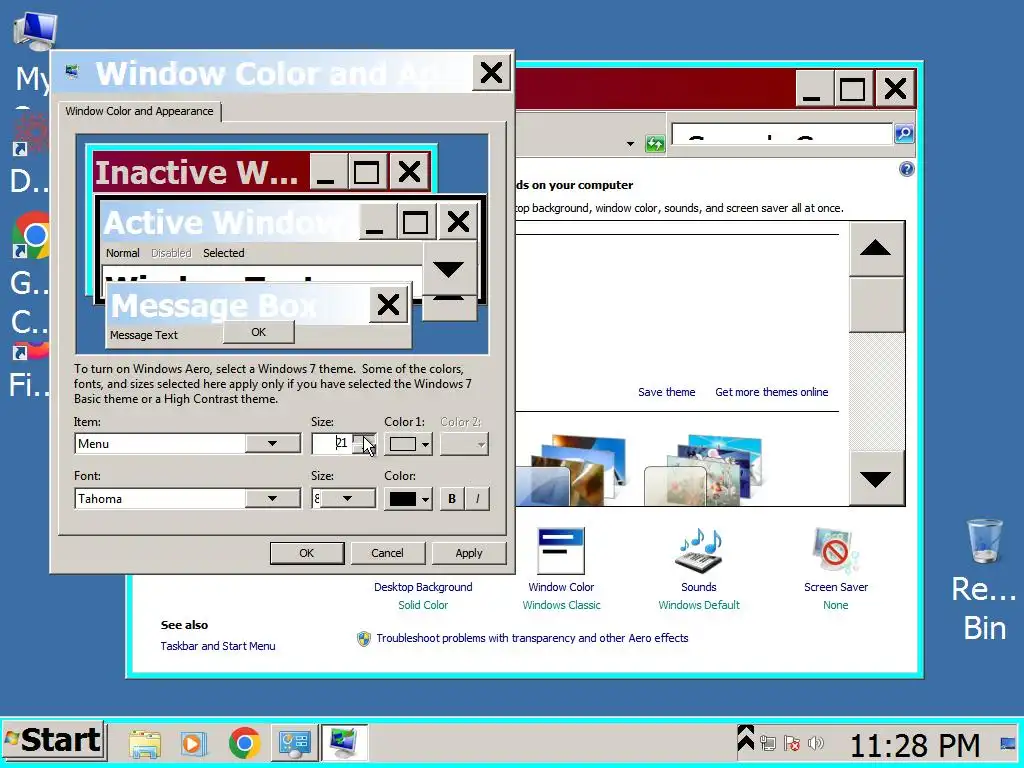Click Solid Color text under Desktop Background

[x=423, y=605]
